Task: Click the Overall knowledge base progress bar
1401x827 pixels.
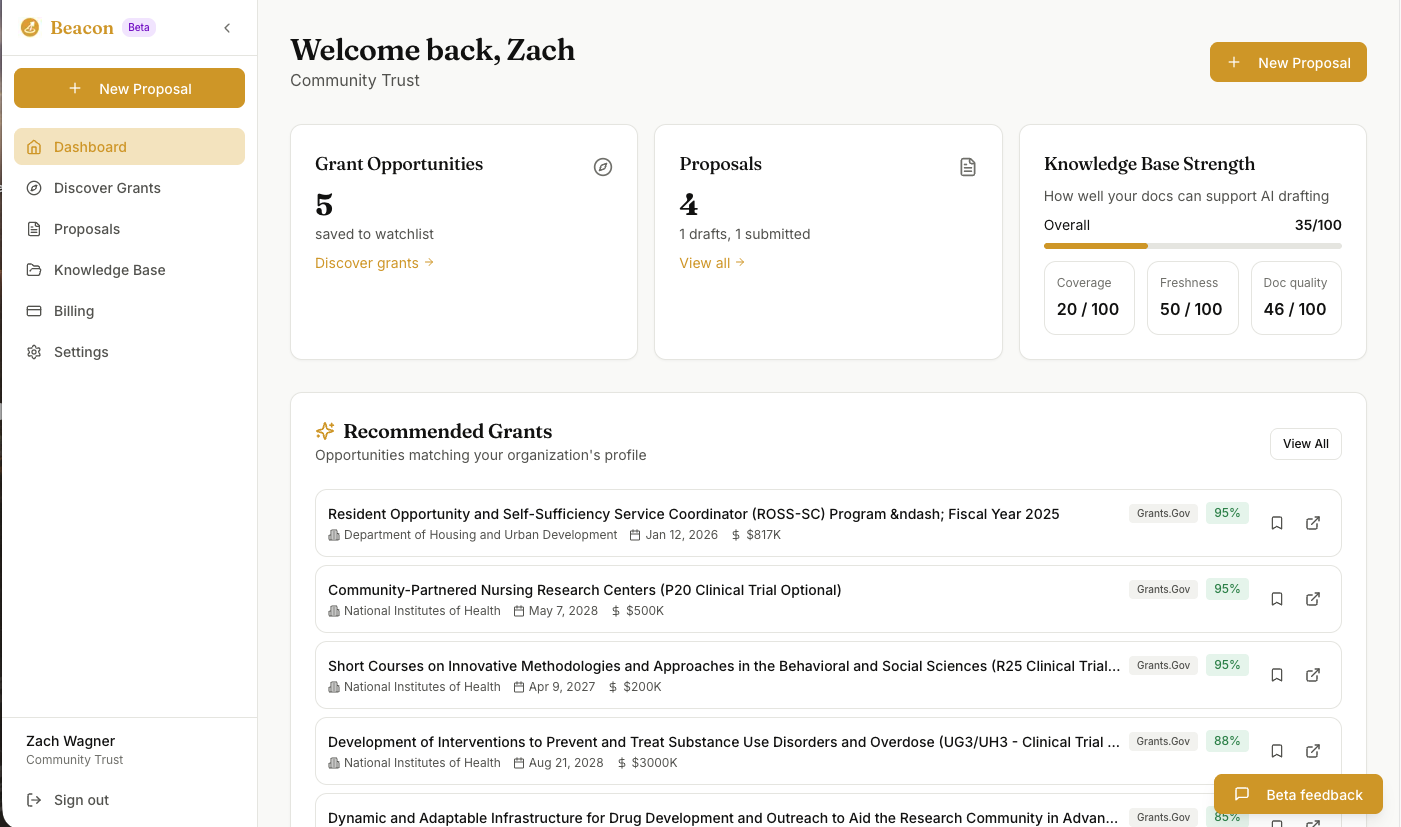Action: (x=1192, y=245)
